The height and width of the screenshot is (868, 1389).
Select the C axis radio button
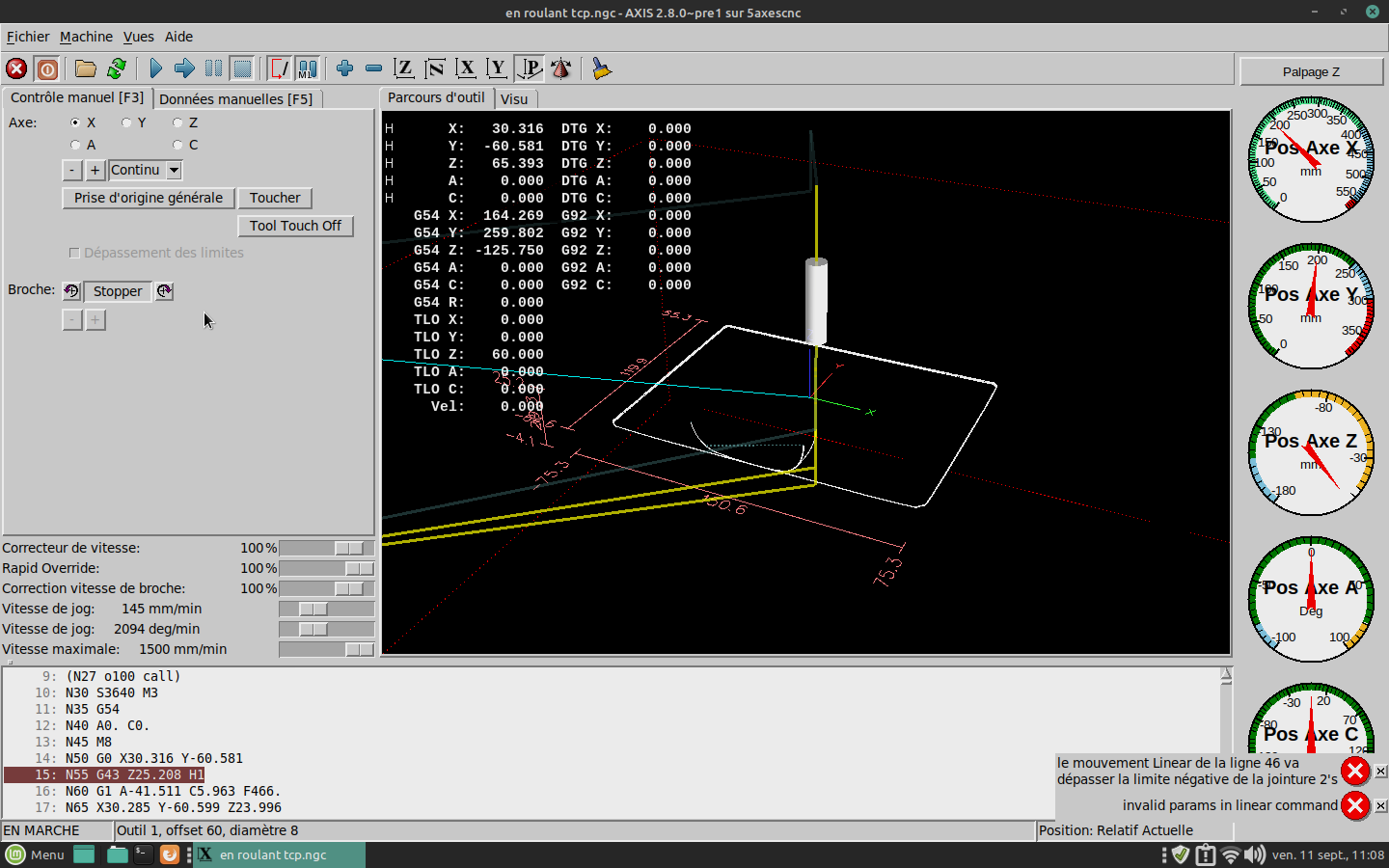click(177, 145)
